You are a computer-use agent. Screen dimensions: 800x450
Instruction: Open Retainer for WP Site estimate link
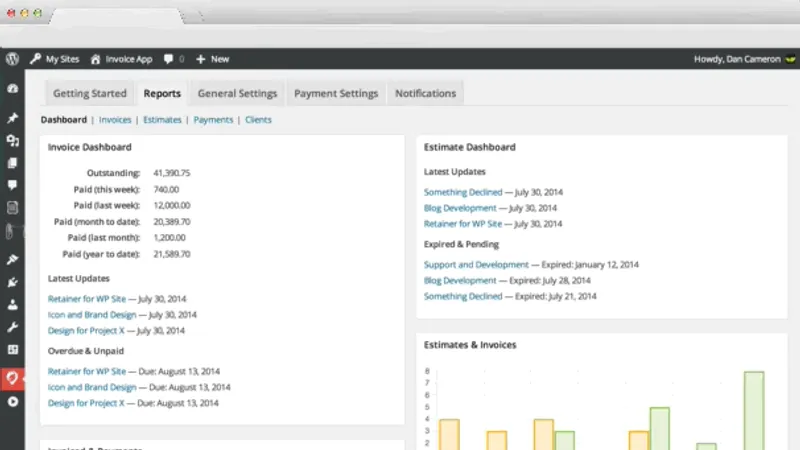[x=463, y=223]
